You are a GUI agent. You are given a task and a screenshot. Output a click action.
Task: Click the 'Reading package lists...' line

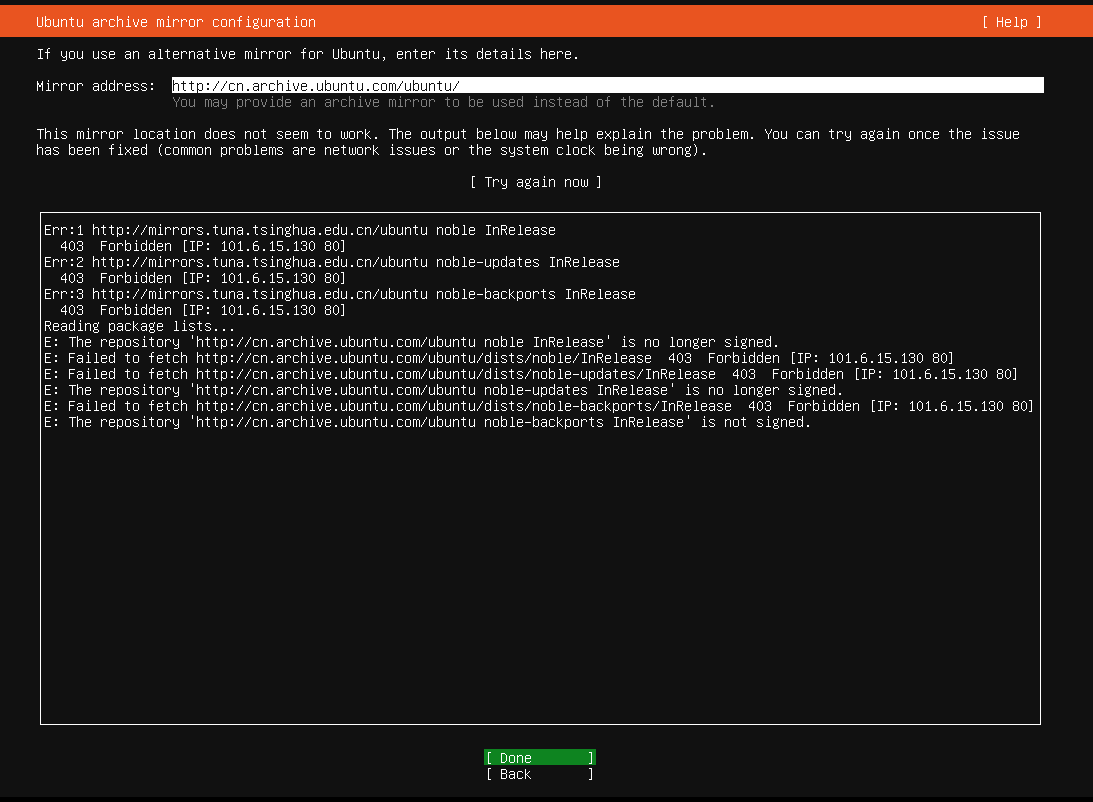pyautogui.click(x=139, y=326)
